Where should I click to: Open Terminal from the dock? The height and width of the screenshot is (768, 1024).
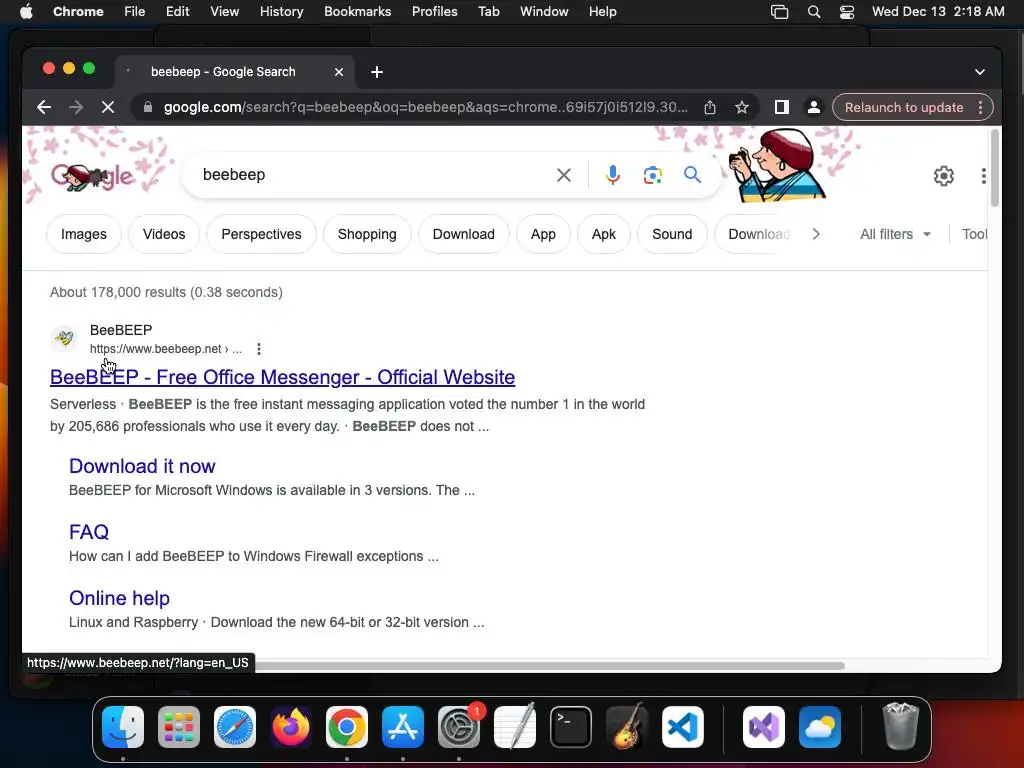[571, 727]
